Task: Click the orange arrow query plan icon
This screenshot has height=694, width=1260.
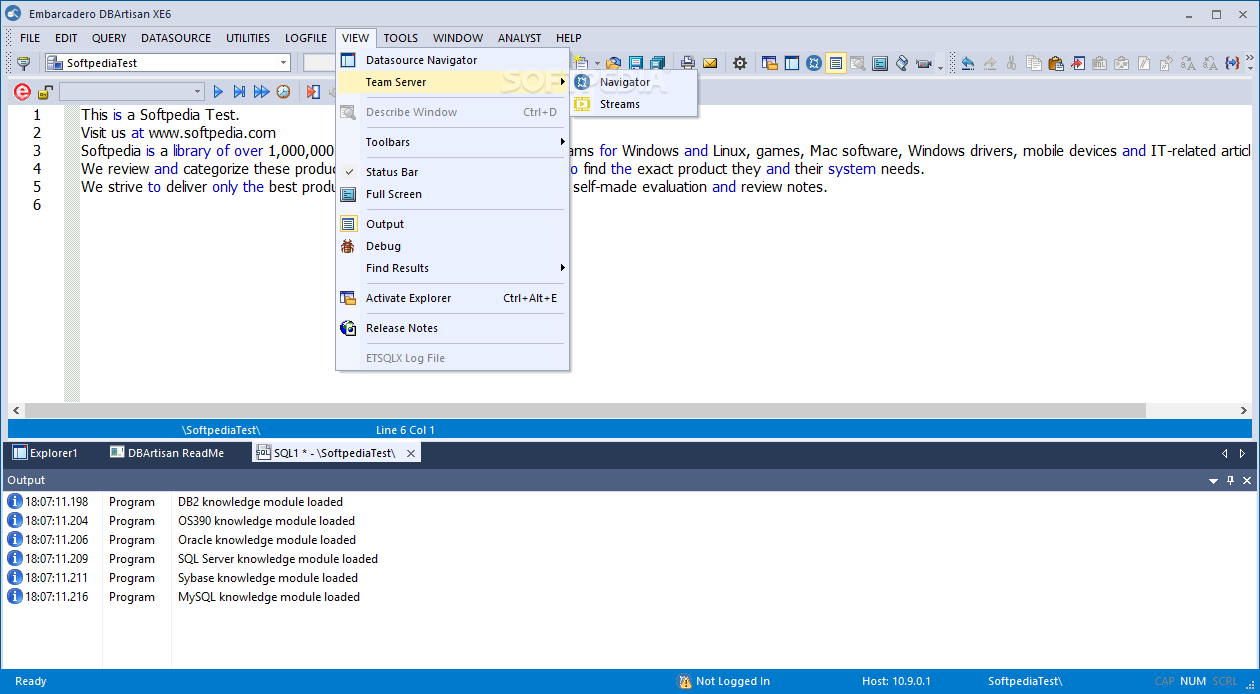Action: point(314,92)
